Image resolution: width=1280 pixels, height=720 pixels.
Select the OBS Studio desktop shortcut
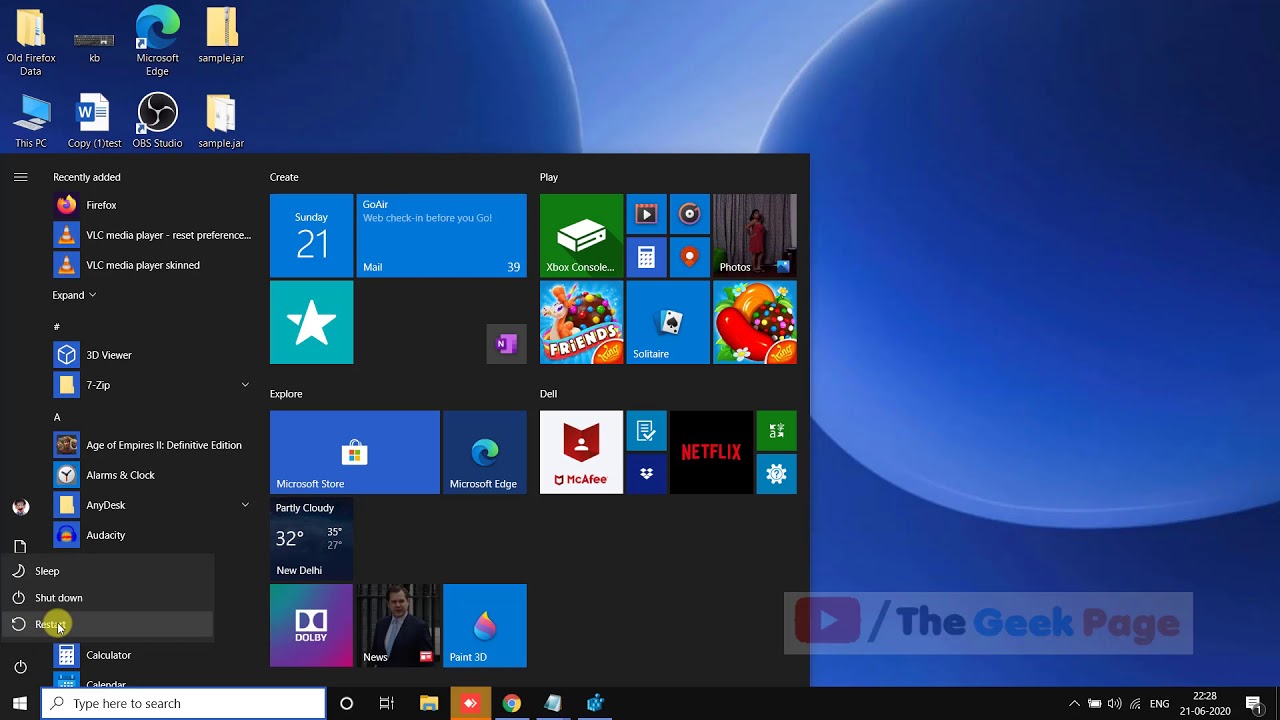157,121
